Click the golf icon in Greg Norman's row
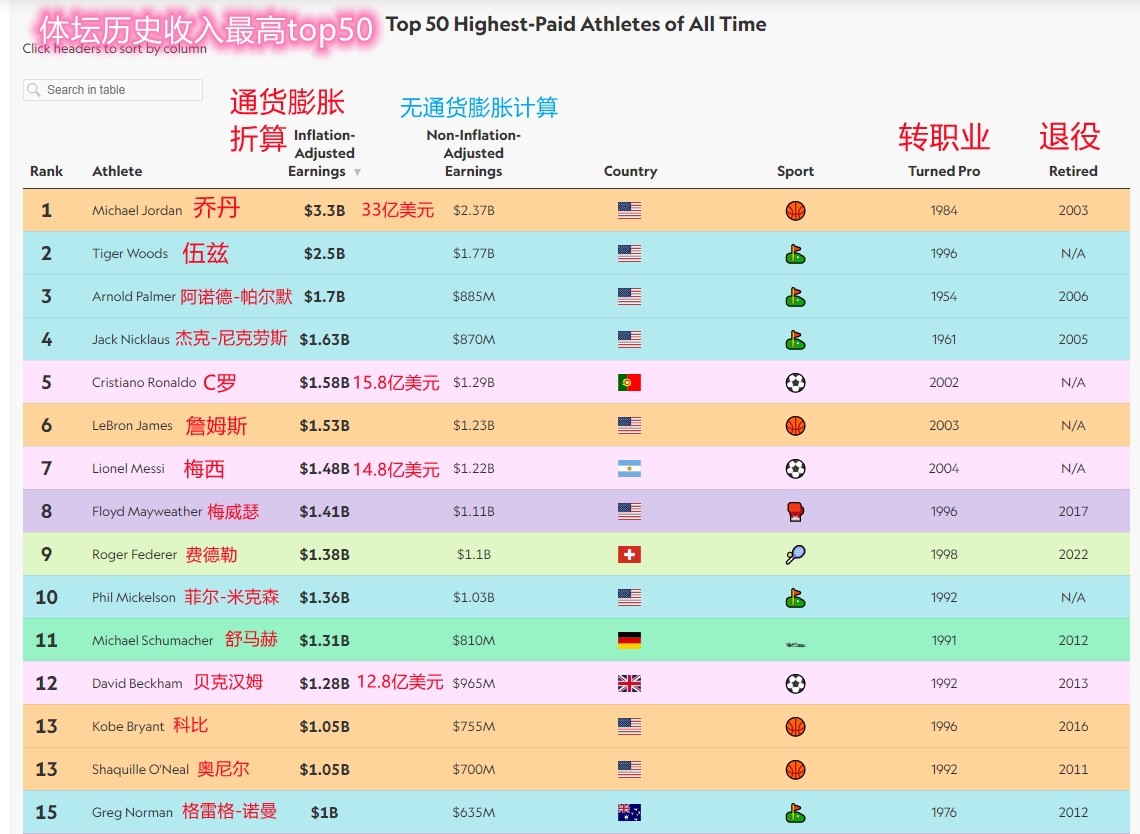Screen dimensions: 1140x834 click(x=795, y=813)
